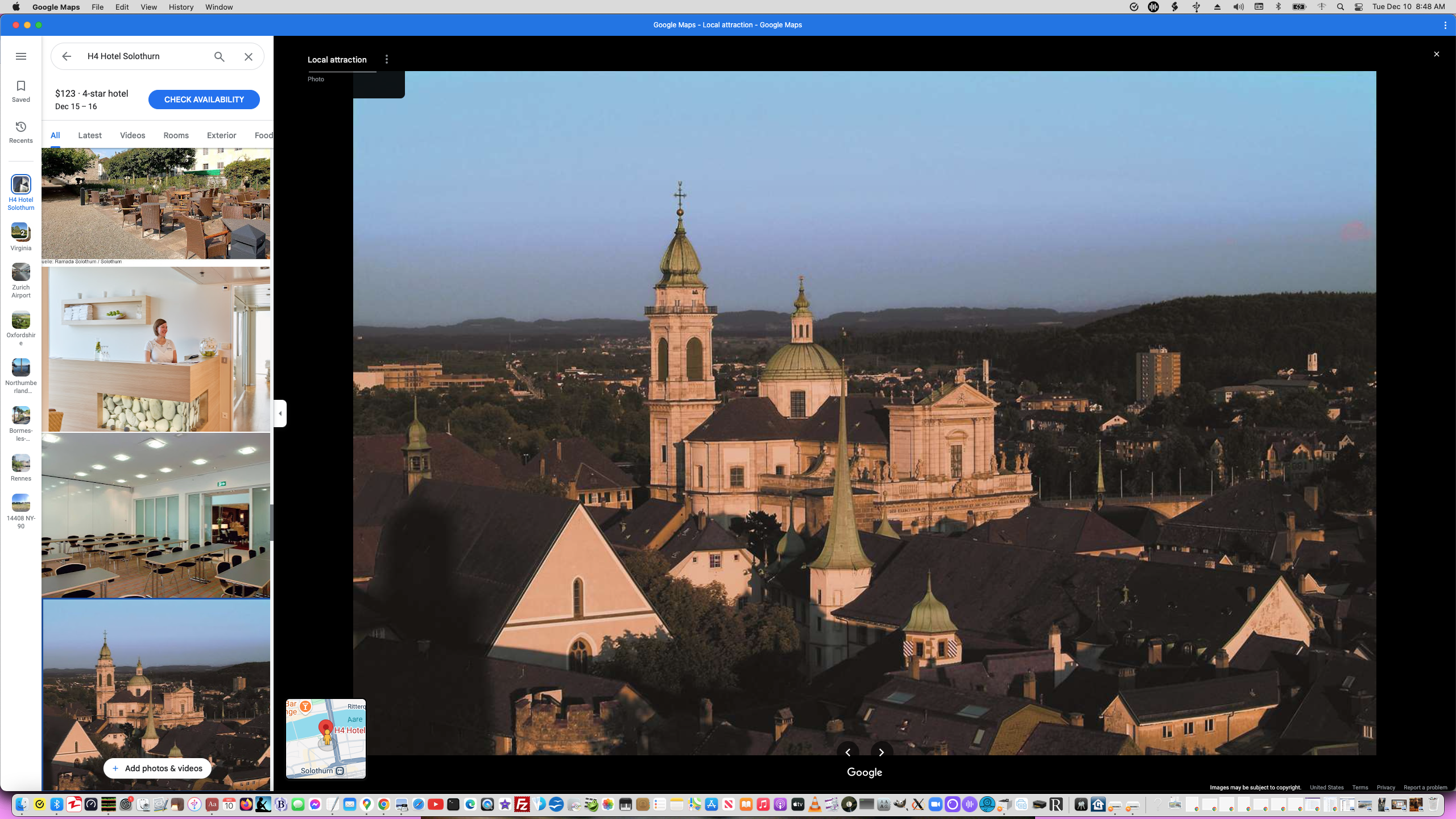Switch to the Rooms photo tab
The width and height of the screenshot is (1456, 819).
coord(175,135)
